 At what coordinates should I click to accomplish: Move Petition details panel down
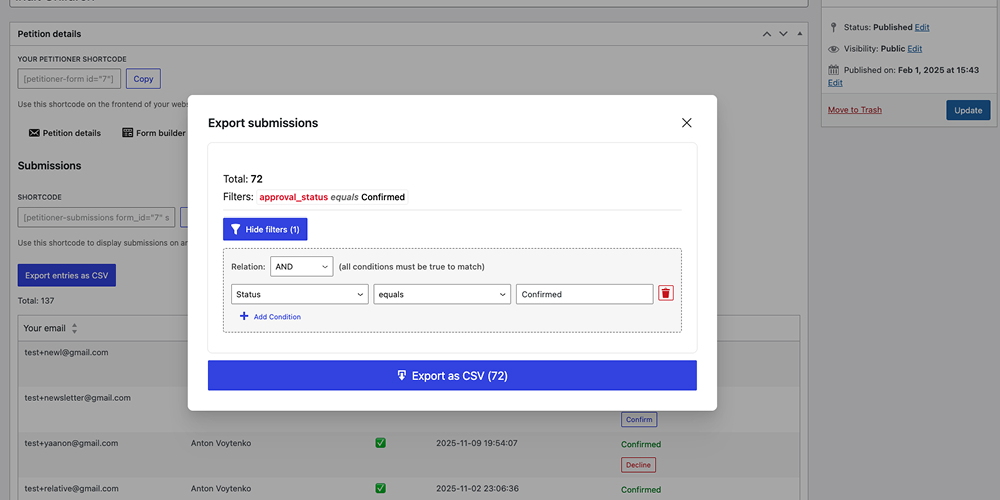tap(783, 34)
